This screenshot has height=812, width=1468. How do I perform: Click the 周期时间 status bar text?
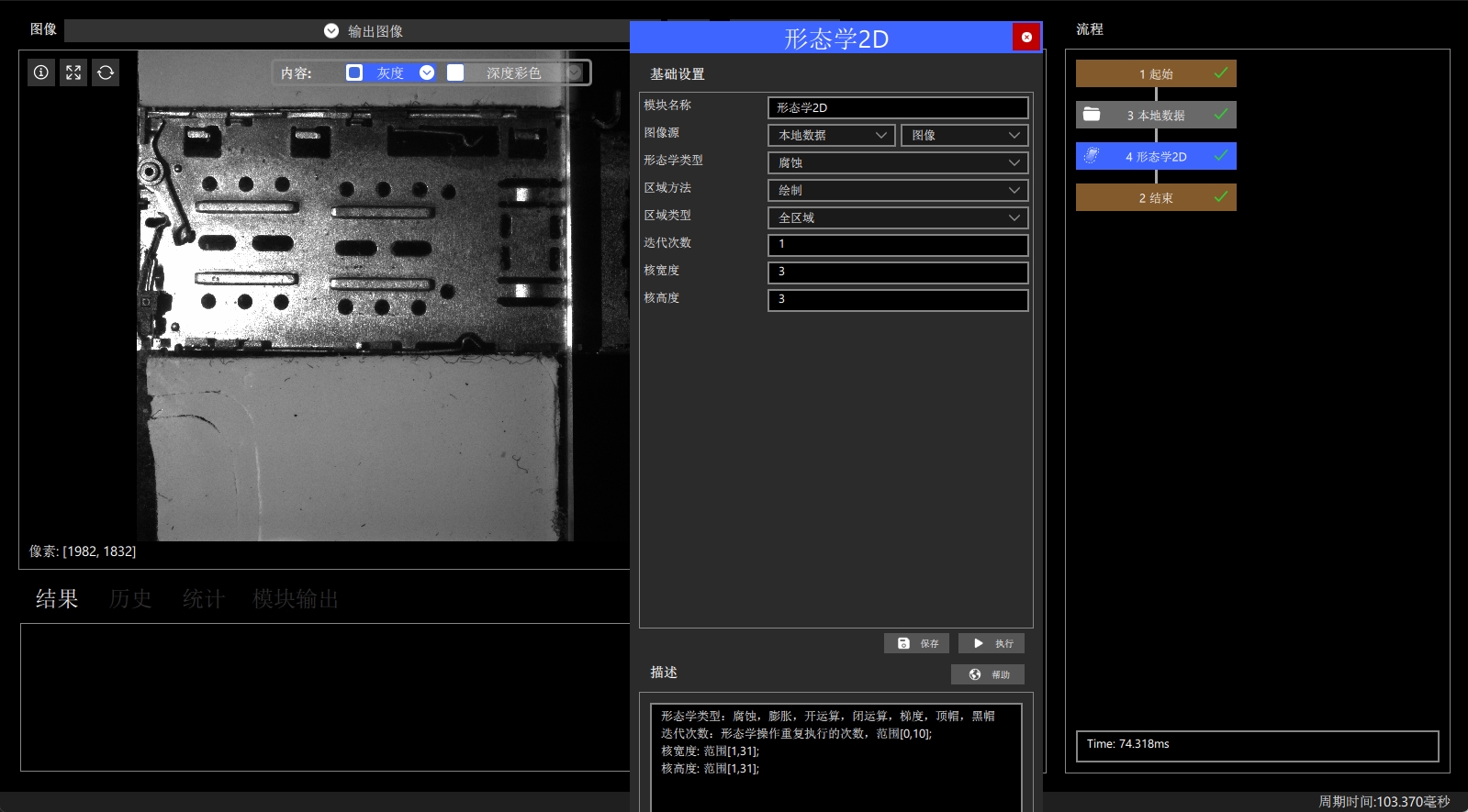click(x=1384, y=802)
